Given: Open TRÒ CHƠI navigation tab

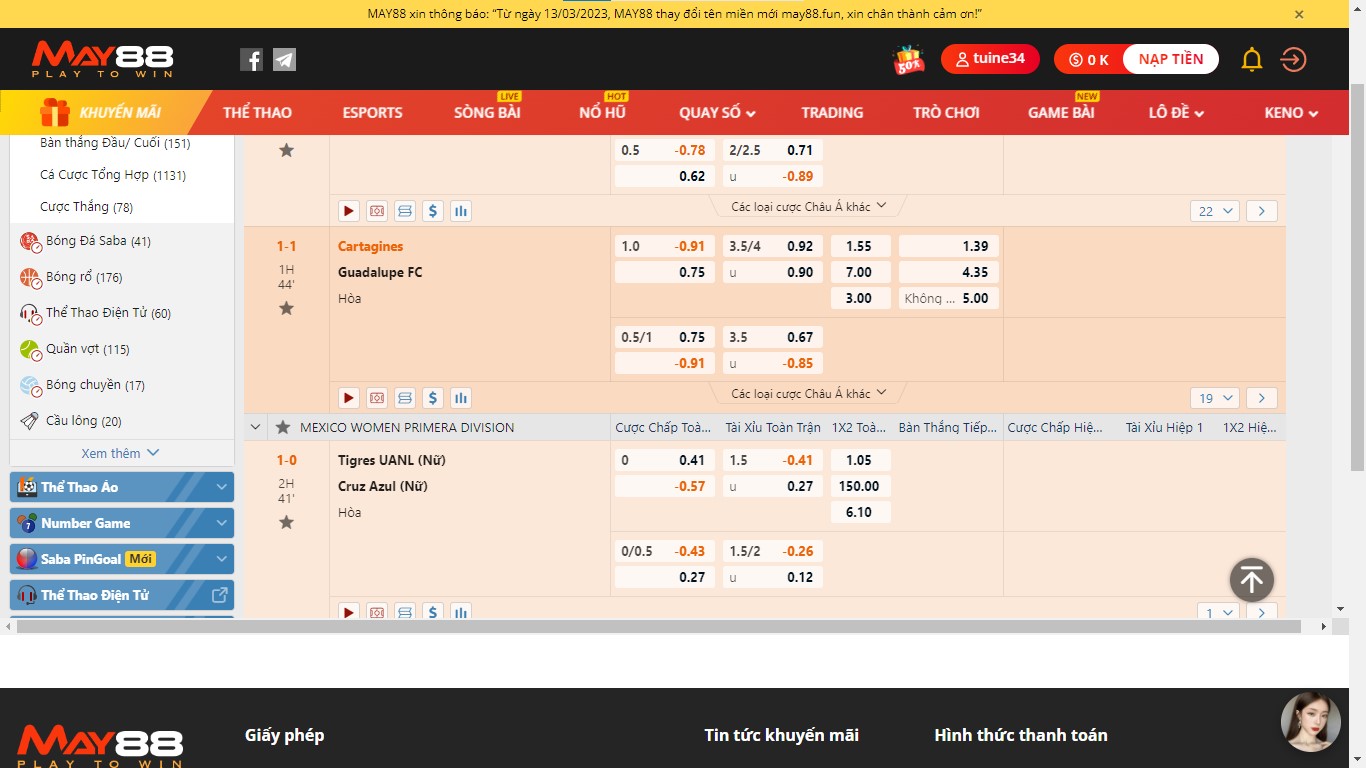Looking at the screenshot, I should 946,113.
